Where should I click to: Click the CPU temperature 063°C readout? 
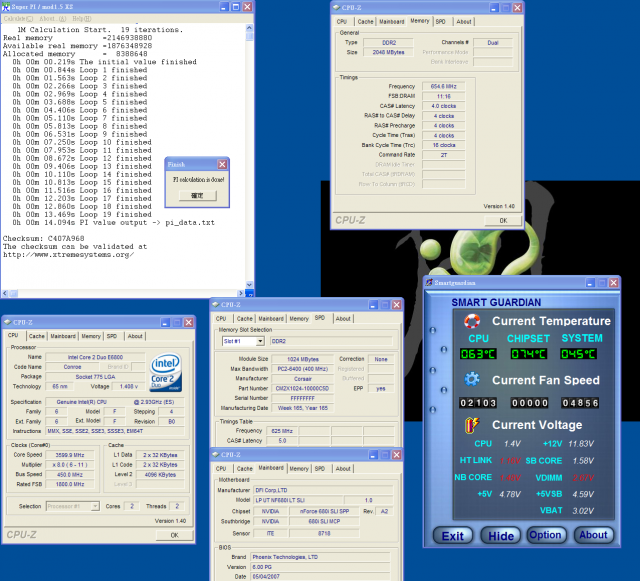click(x=478, y=354)
